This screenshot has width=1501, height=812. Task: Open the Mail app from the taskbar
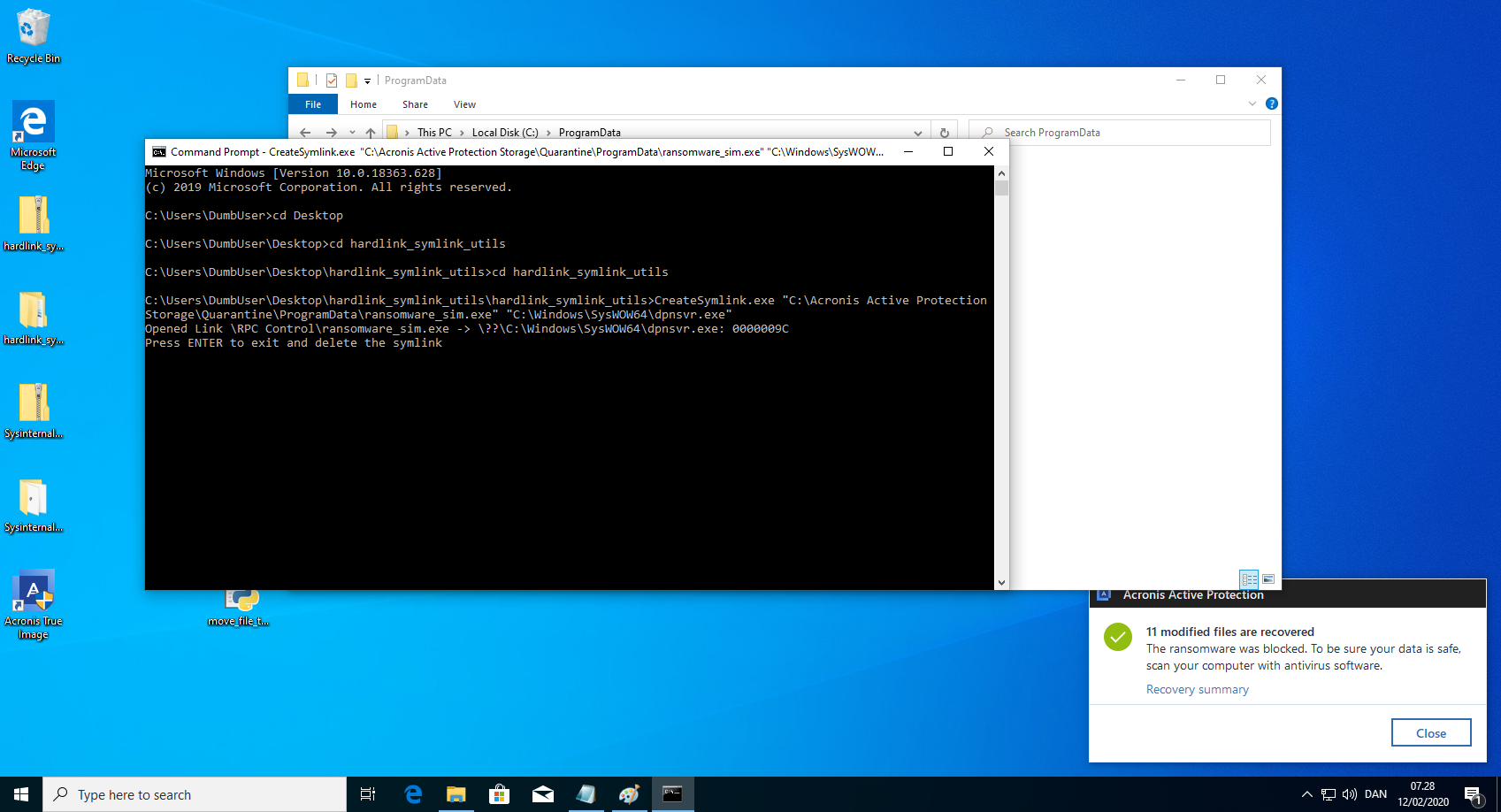[542, 794]
